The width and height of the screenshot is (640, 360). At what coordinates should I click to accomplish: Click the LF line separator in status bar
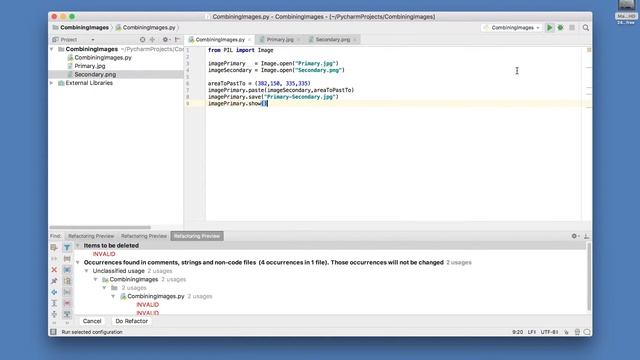[531, 332]
